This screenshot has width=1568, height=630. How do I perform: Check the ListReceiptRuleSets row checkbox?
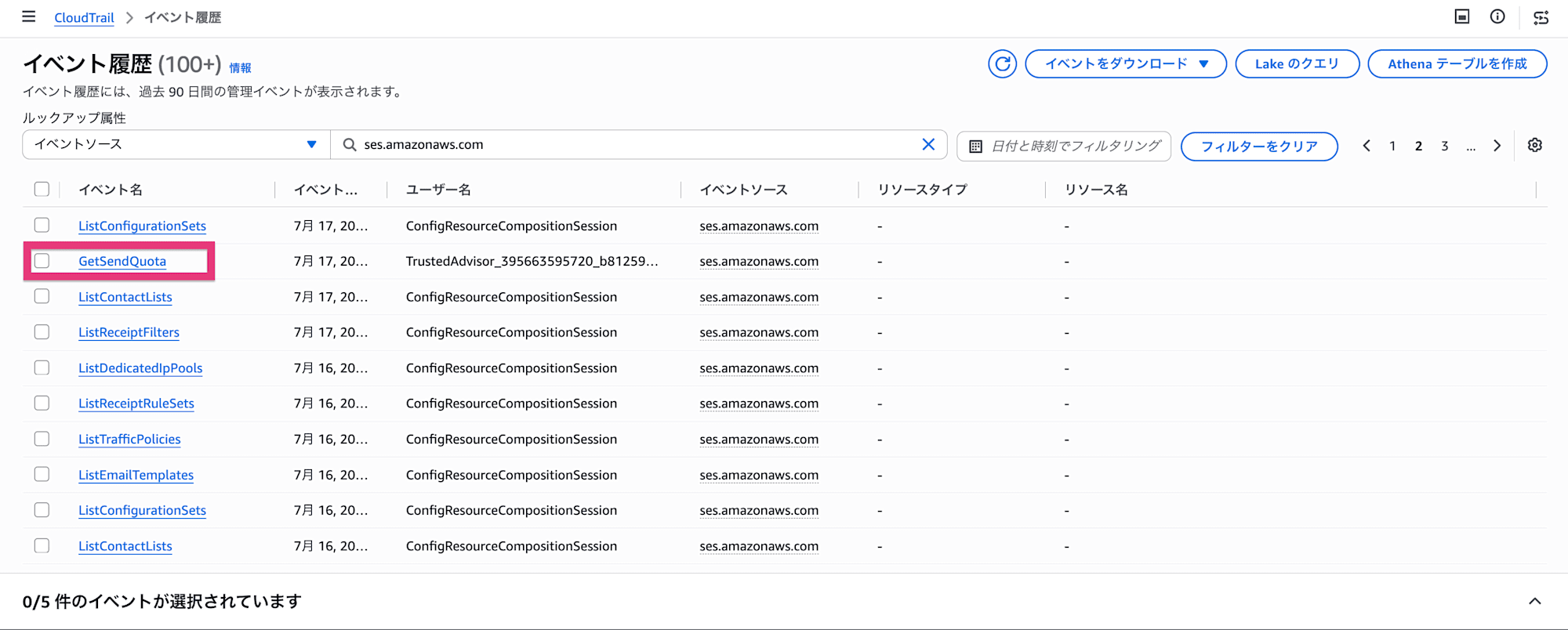(x=42, y=403)
